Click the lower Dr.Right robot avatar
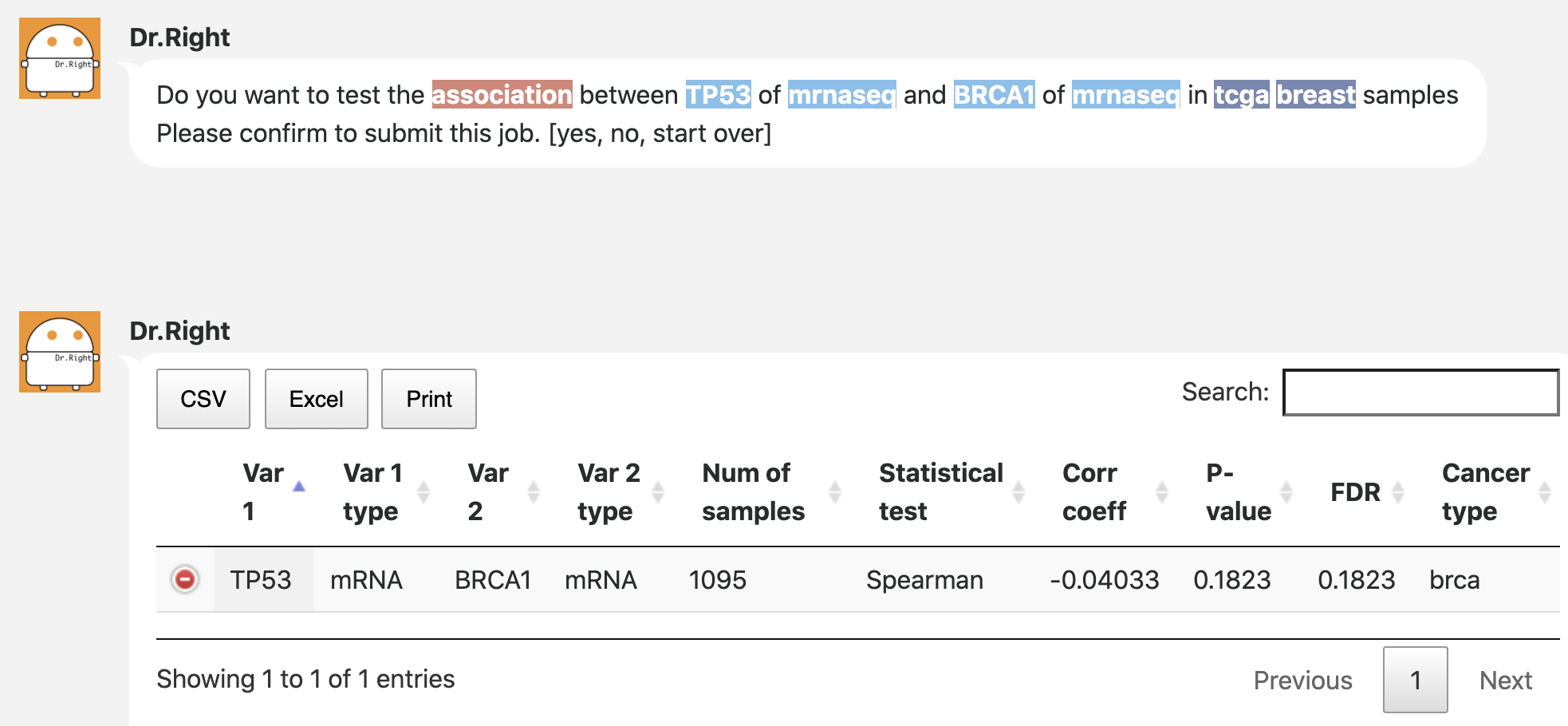The image size is (1568, 726). pyautogui.click(x=60, y=352)
